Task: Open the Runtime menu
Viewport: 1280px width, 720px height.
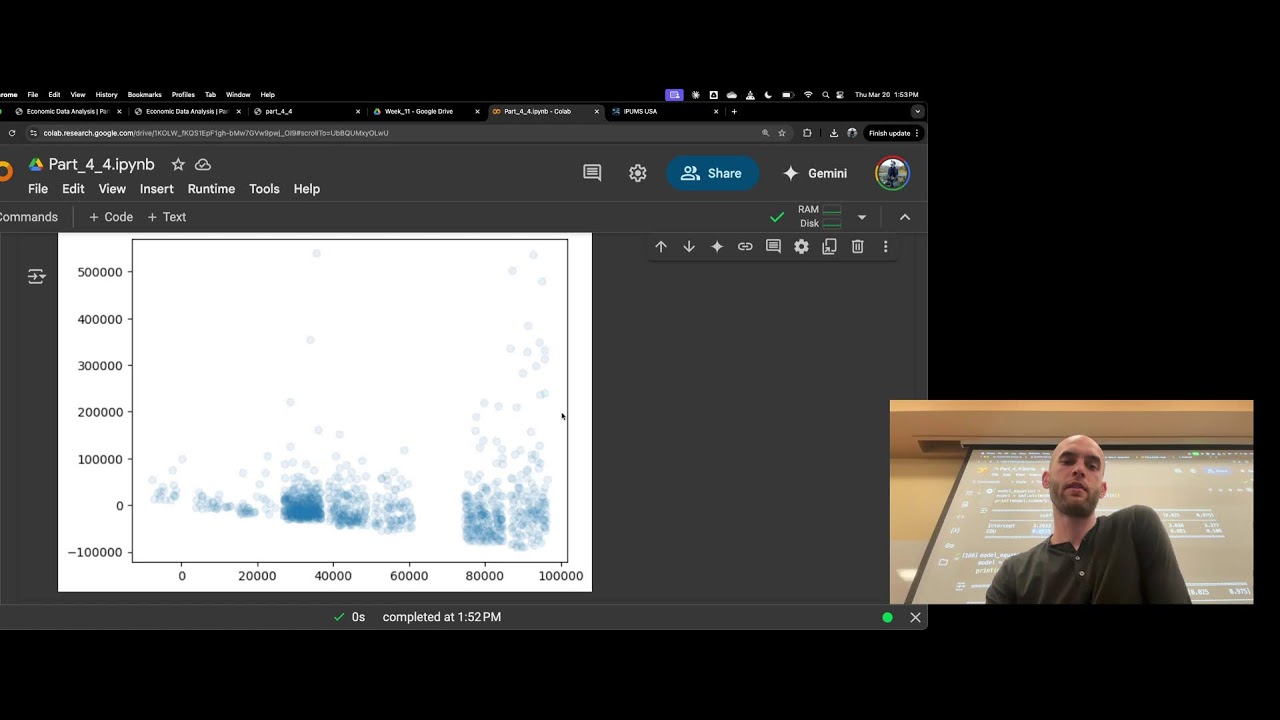Action: (211, 189)
